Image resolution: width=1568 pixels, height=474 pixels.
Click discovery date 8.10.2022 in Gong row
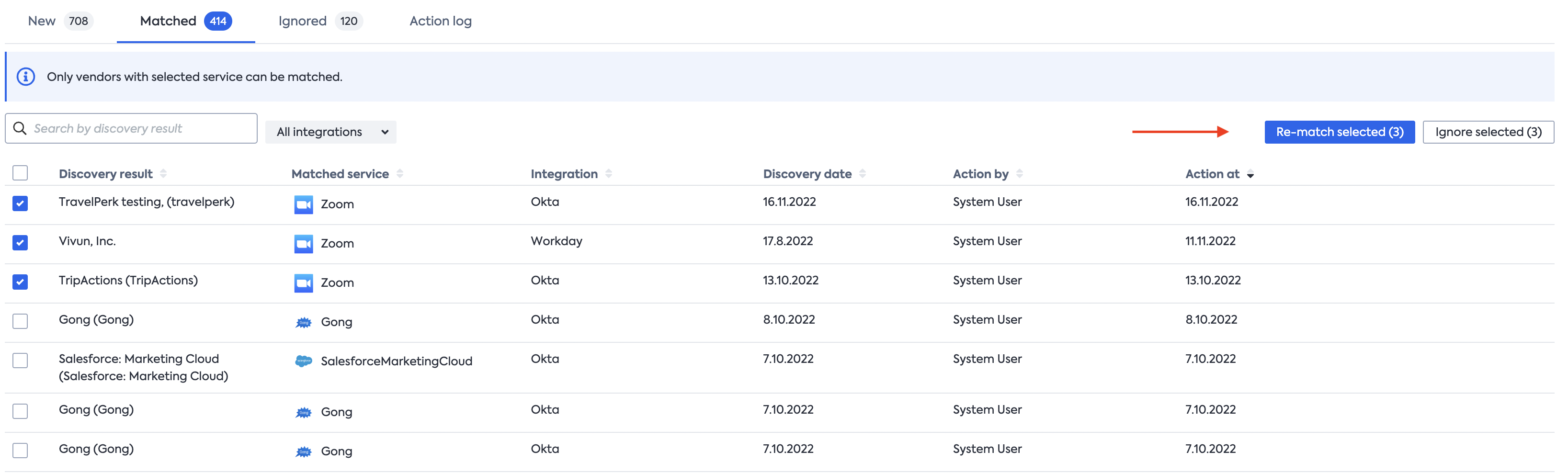tap(789, 319)
